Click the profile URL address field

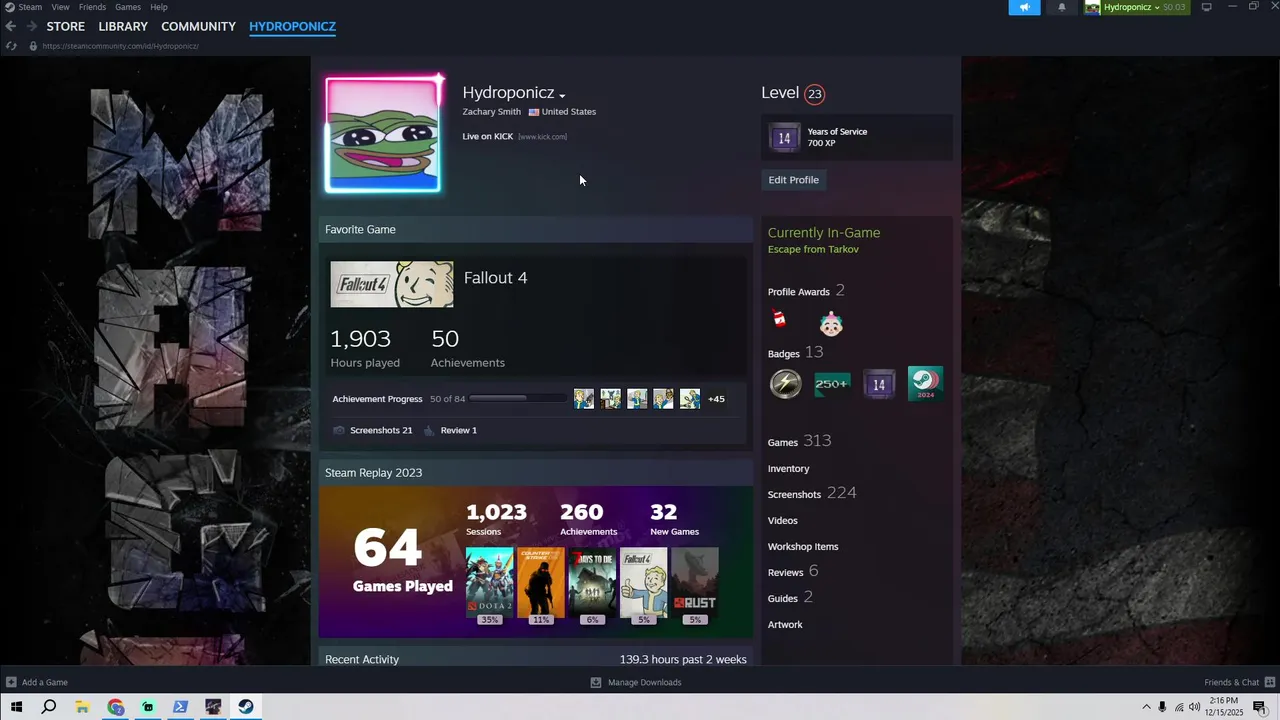coord(121,46)
